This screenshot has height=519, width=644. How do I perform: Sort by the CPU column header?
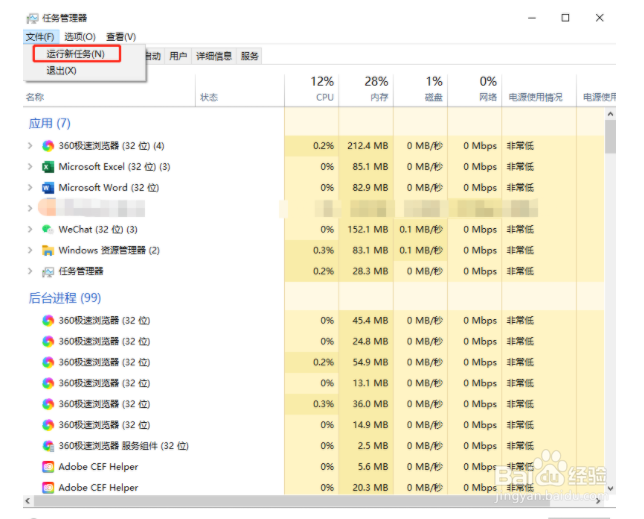click(x=312, y=90)
